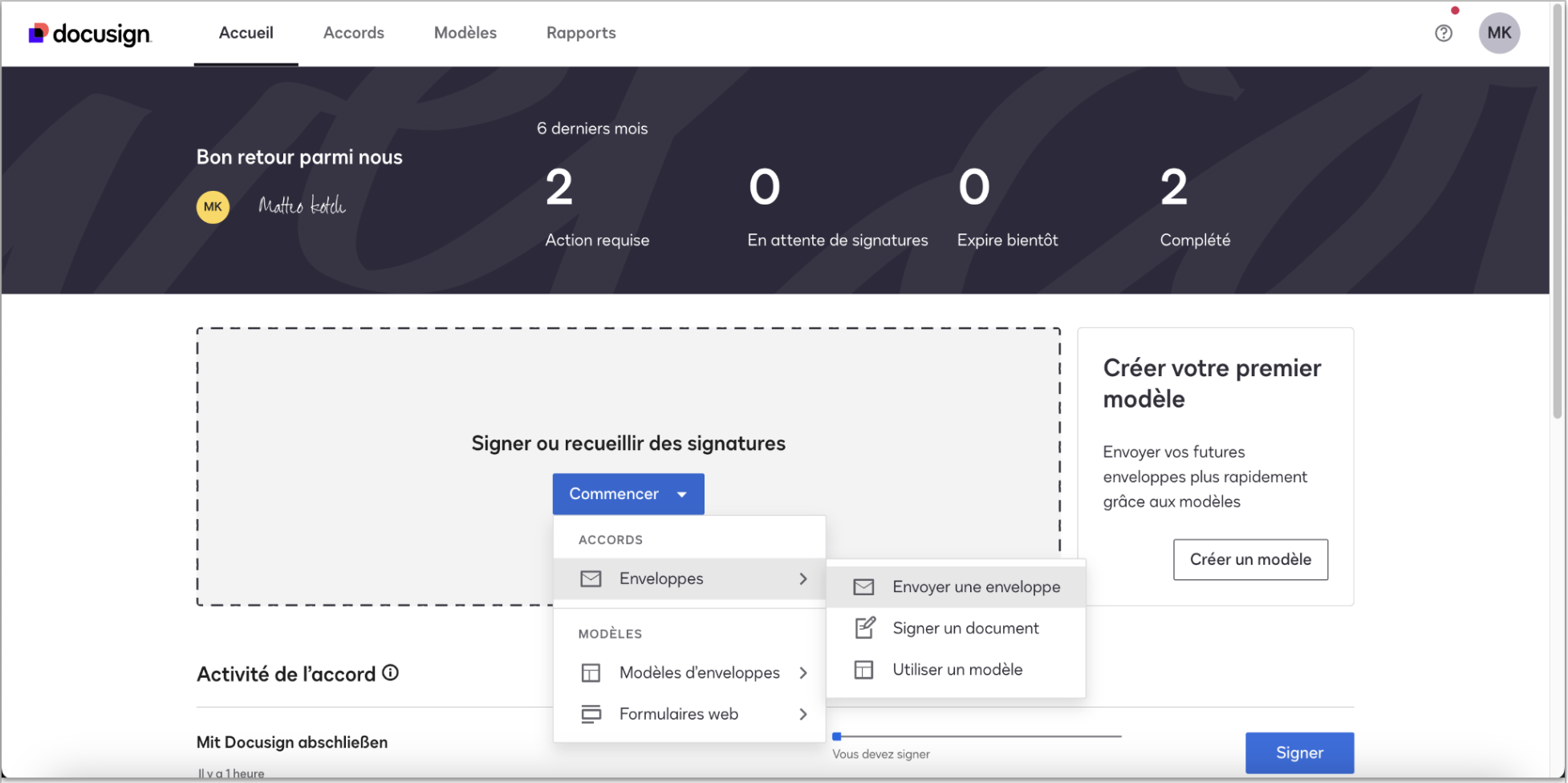
Task: Open the help question mark icon
Action: click(1444, 33)
